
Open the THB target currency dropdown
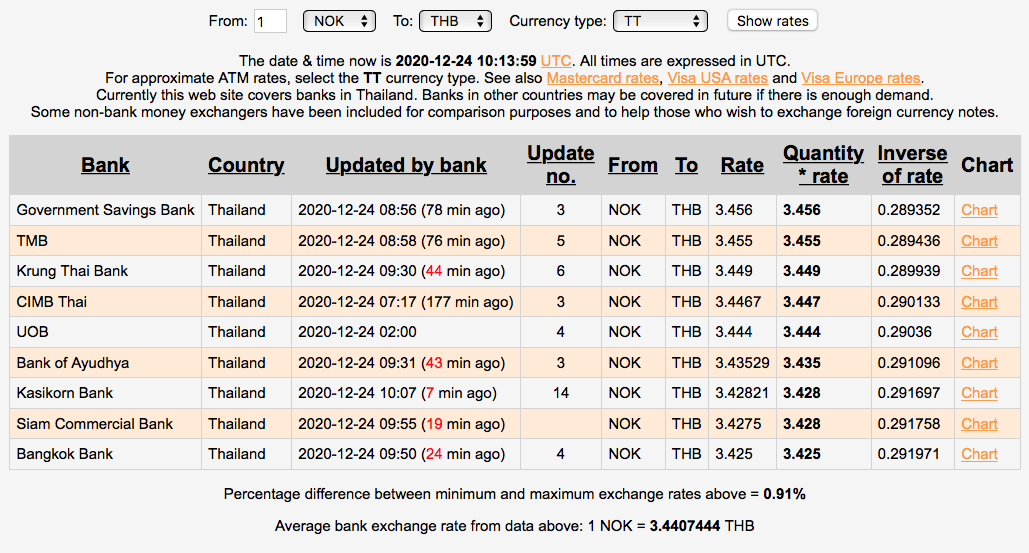pyautogui.click(x=455, y=21)
